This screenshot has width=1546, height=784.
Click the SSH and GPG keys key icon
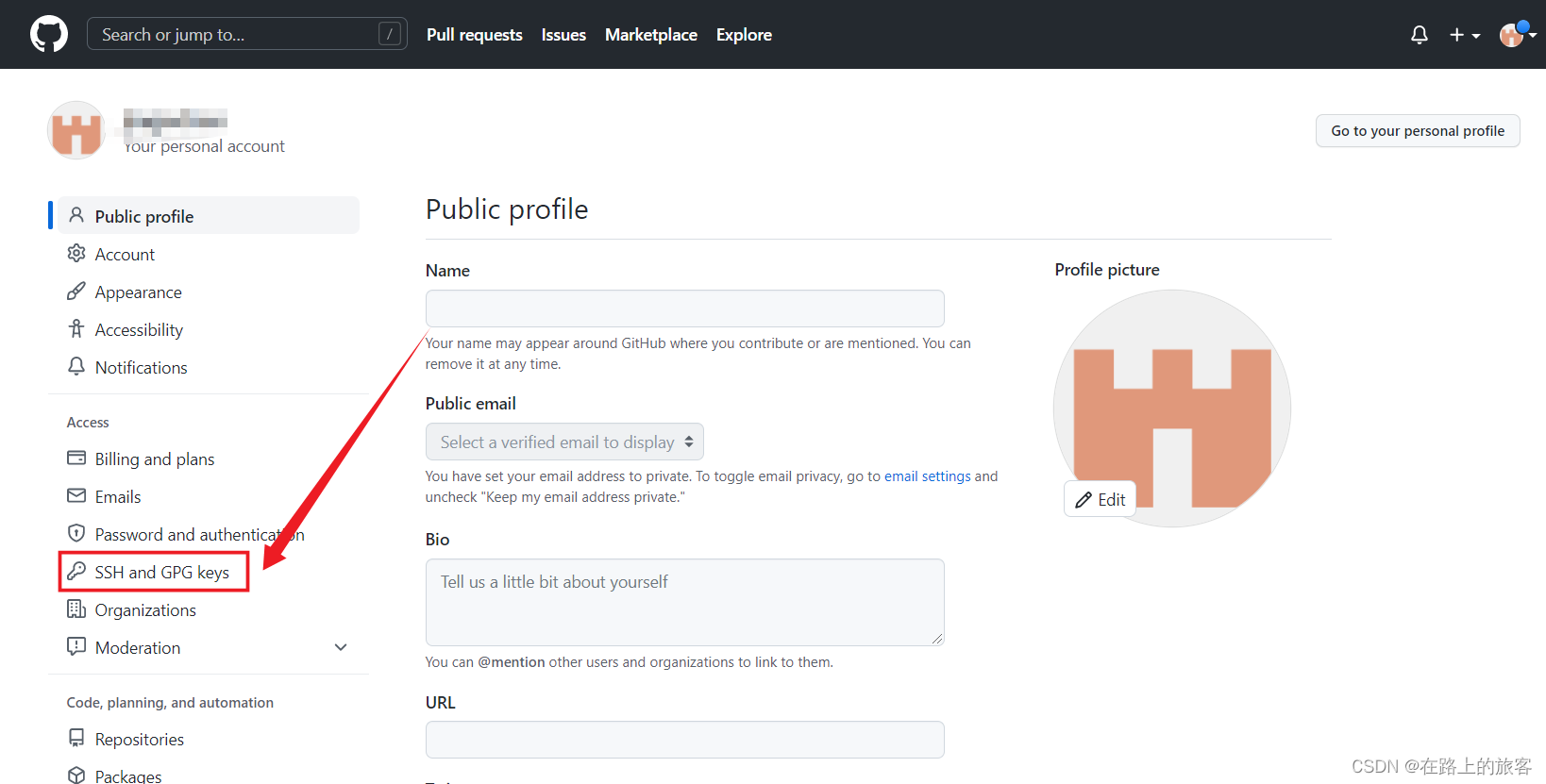(x=76, y=571)
